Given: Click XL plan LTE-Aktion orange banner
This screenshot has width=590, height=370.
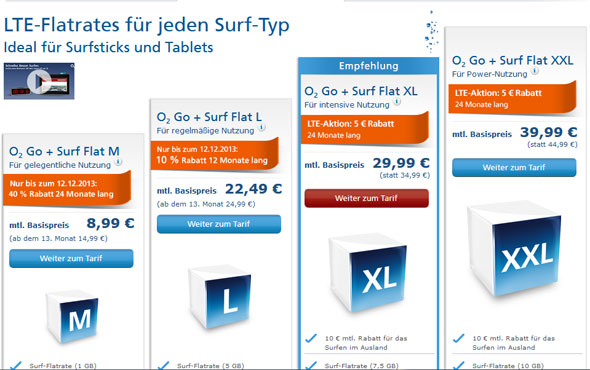Looking at the screenshot, I should click(x=365, y=129).
